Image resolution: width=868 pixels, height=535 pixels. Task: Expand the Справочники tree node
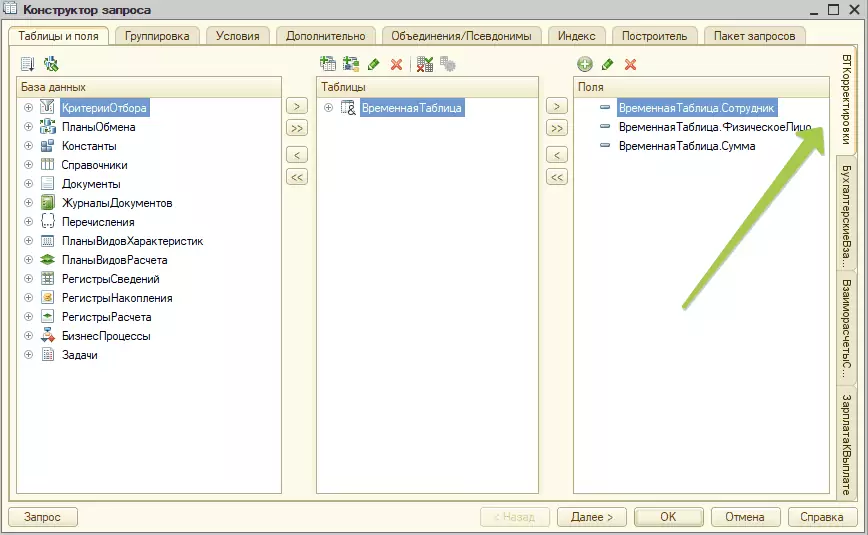[x=28, y=165]
